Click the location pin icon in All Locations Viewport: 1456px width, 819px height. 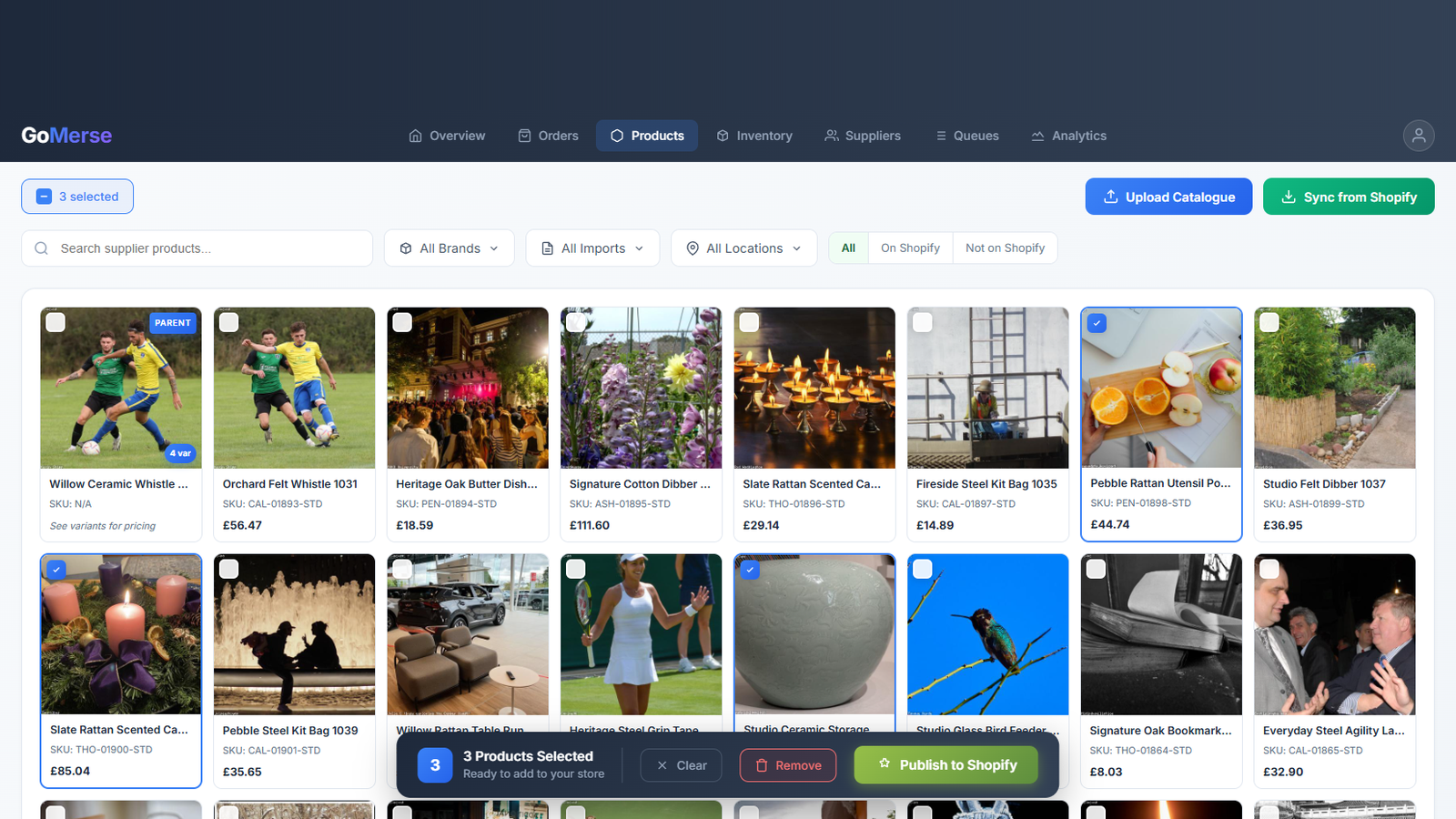click(693, 248)
